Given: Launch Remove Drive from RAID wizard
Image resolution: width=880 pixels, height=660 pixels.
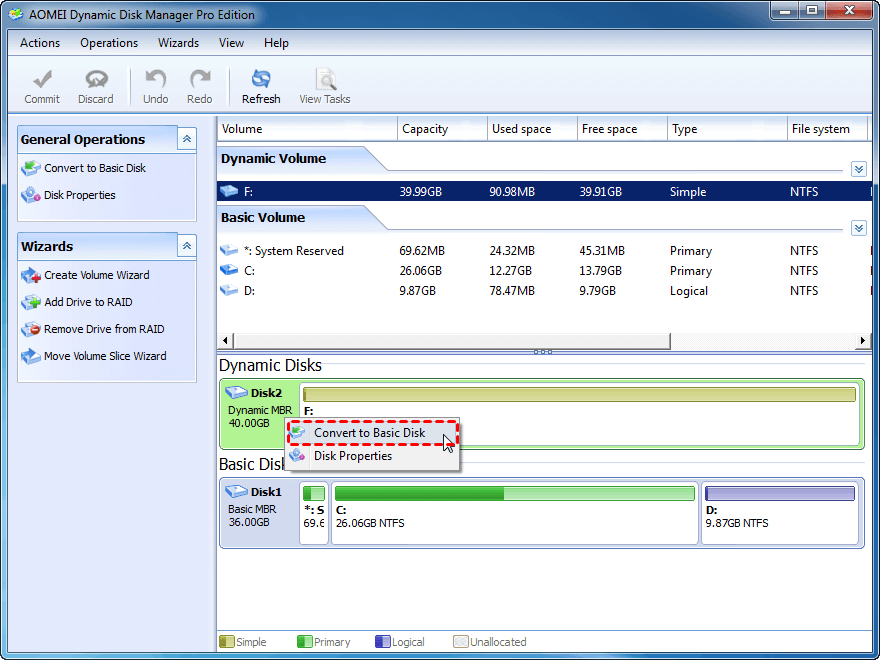Looking at the screenshot, I should (104, 329).
